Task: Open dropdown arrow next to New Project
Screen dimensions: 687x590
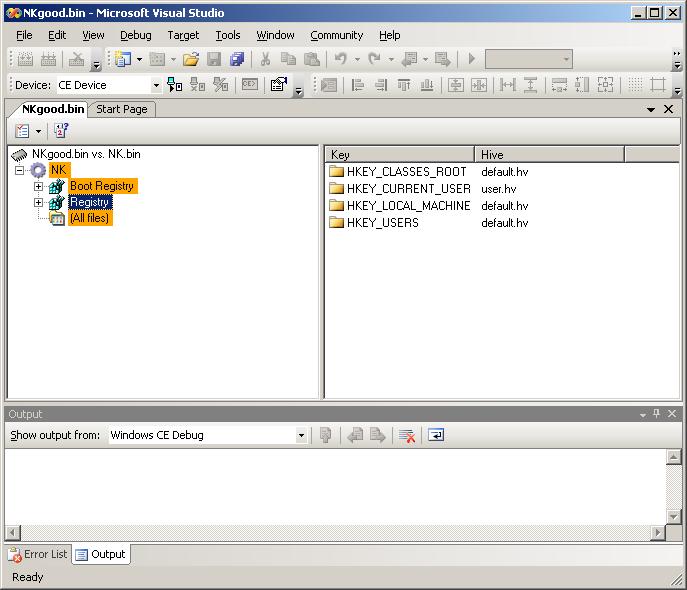Action: click(139, 59)
